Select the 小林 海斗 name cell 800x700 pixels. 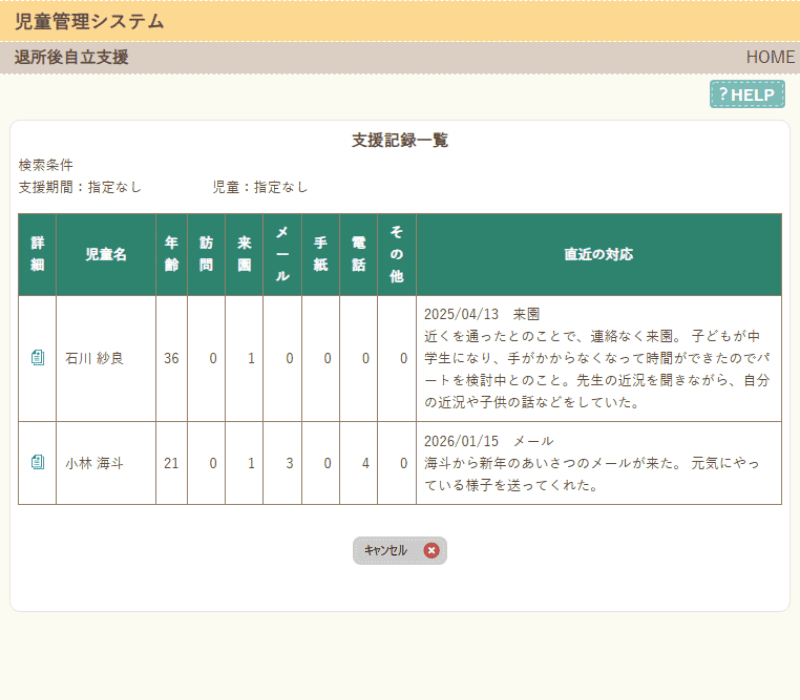(x=95, y=463)
